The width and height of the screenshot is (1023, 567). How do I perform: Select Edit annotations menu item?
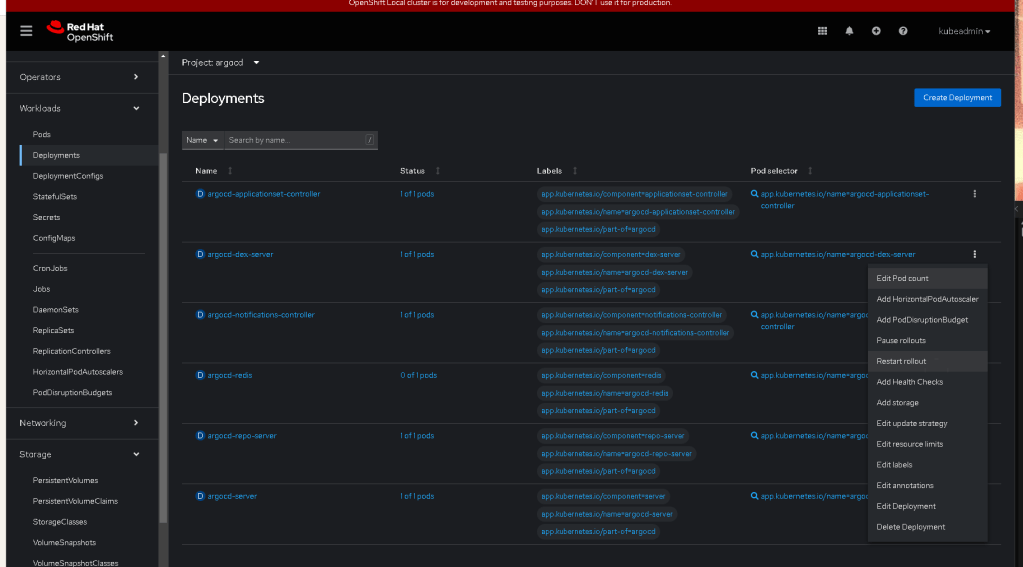pyautogui.click(x=927, y=485)
